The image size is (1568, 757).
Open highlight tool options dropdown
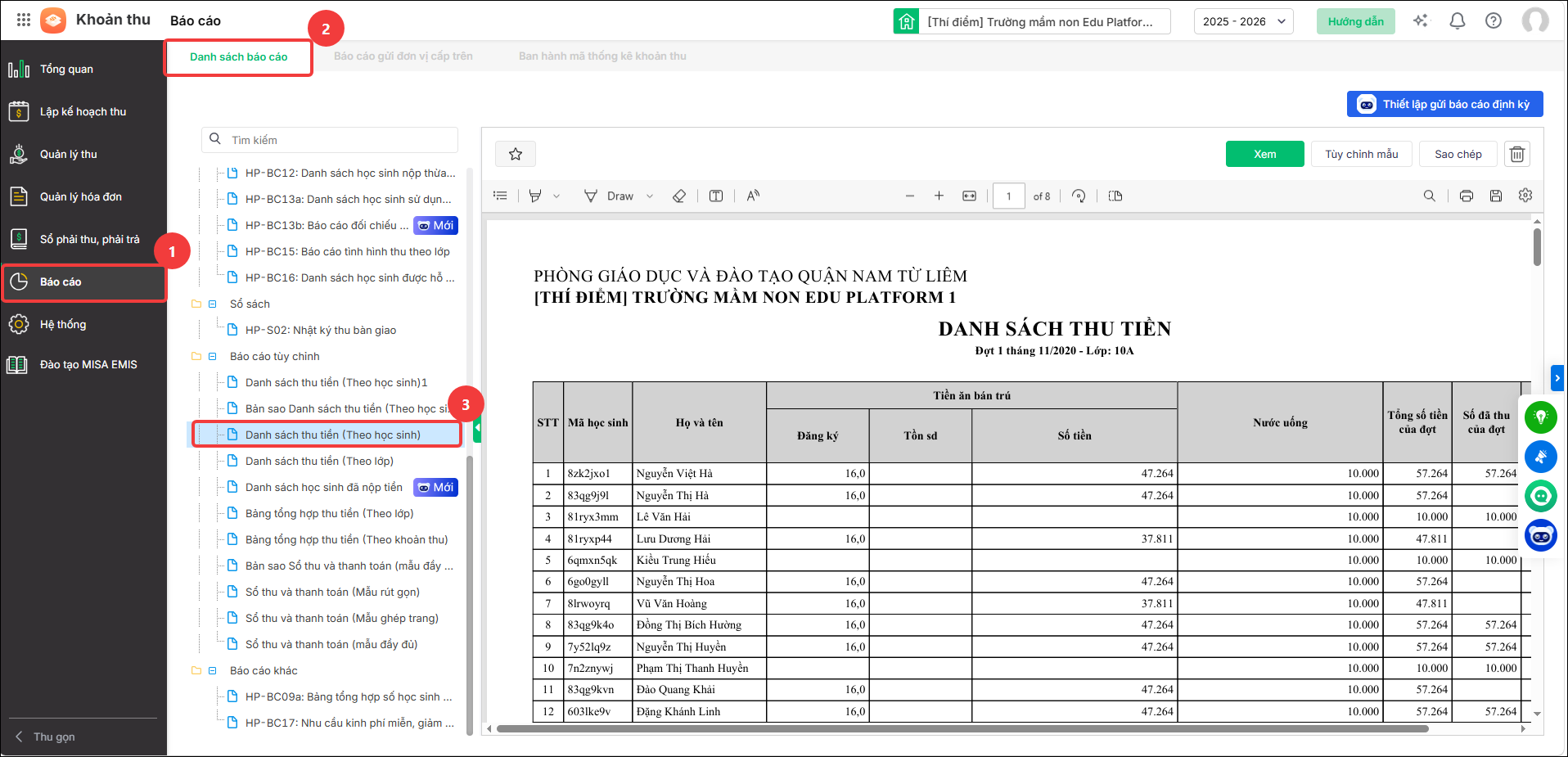556,196
